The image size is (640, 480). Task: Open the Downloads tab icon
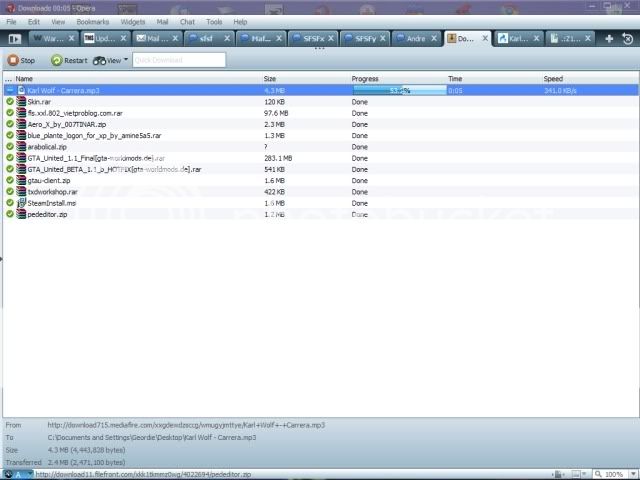451,38
